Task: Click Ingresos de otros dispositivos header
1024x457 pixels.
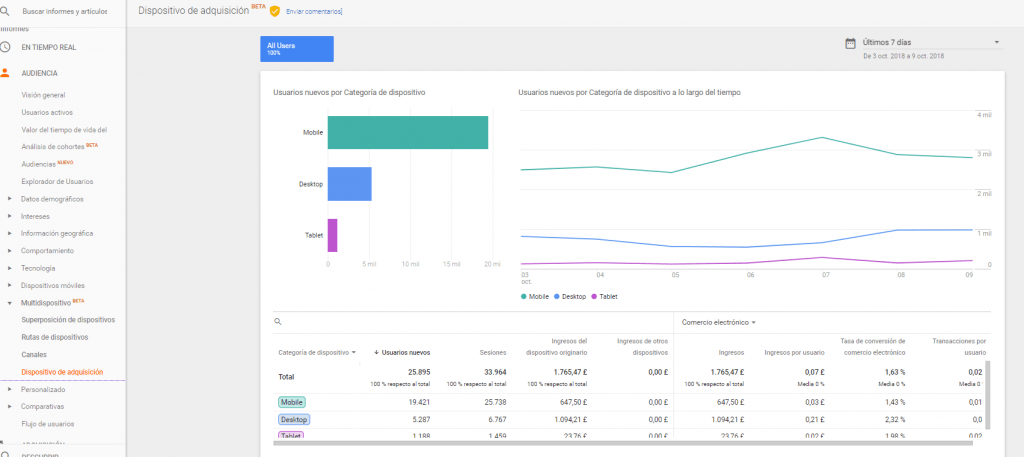Action: (642, 347)
